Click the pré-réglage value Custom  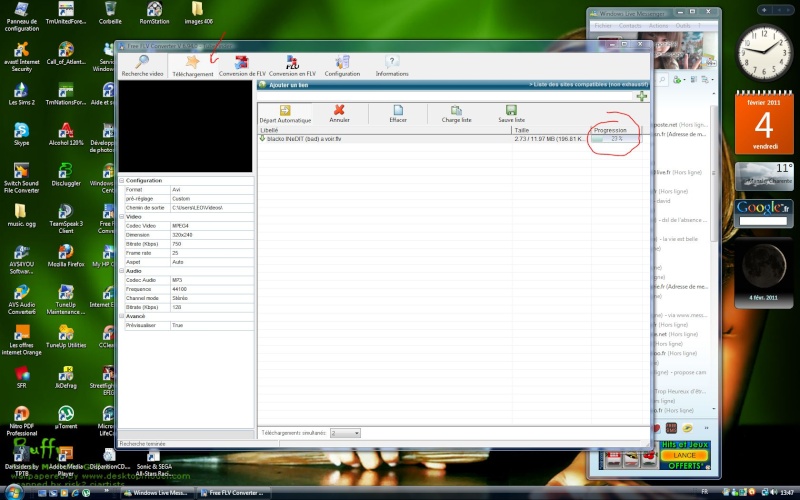[212, 199]
